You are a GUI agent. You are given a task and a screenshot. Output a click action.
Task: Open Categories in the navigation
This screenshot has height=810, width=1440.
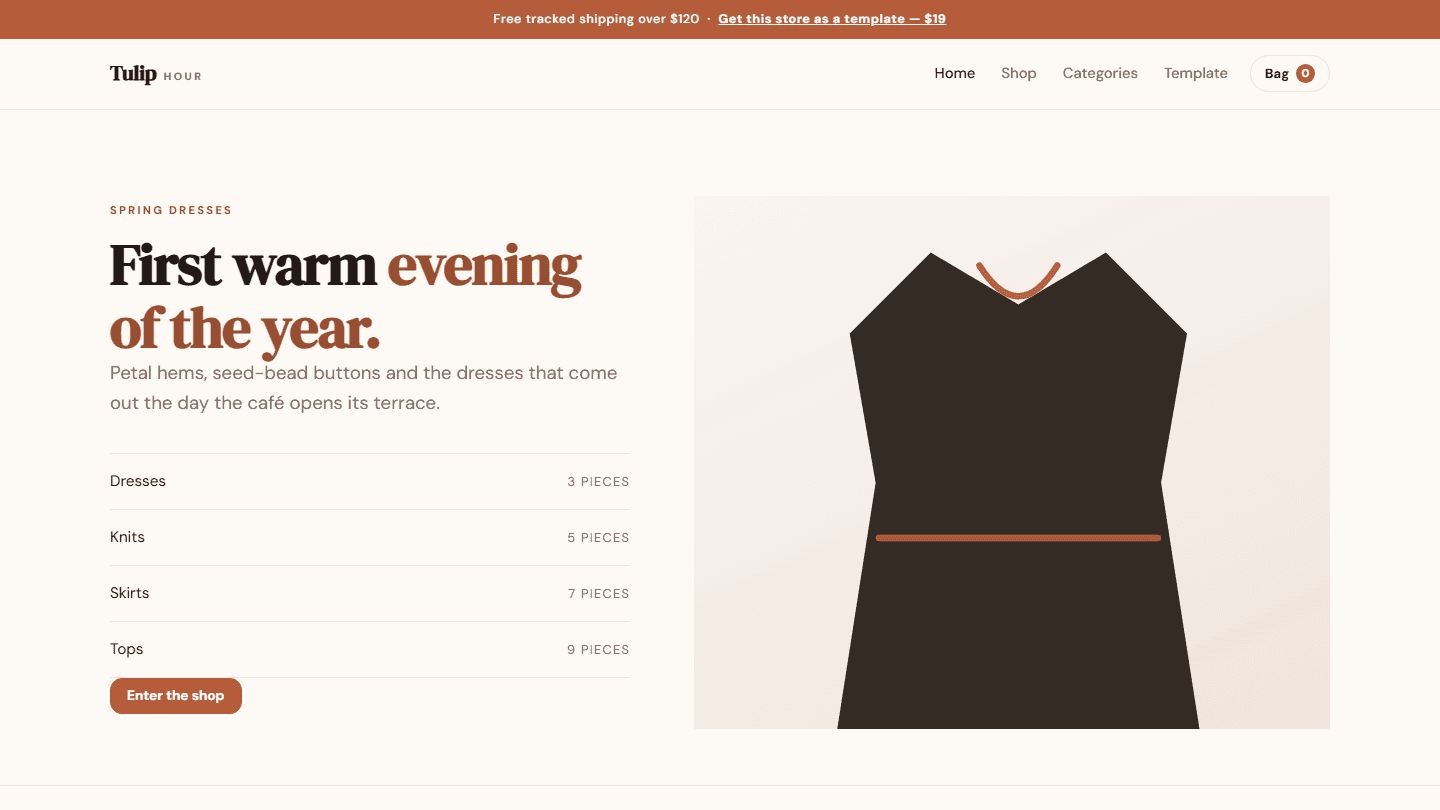1100,73
